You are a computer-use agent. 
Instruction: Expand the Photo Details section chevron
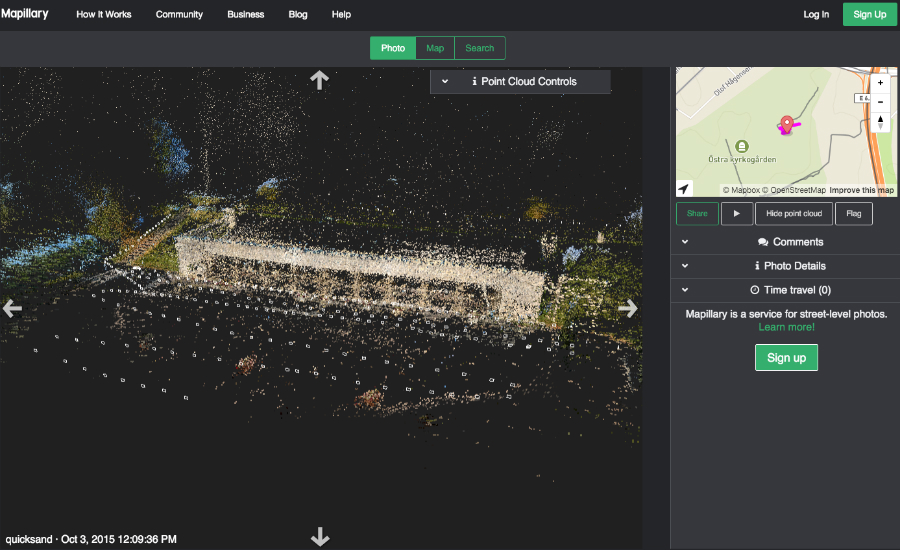[685, 266]
